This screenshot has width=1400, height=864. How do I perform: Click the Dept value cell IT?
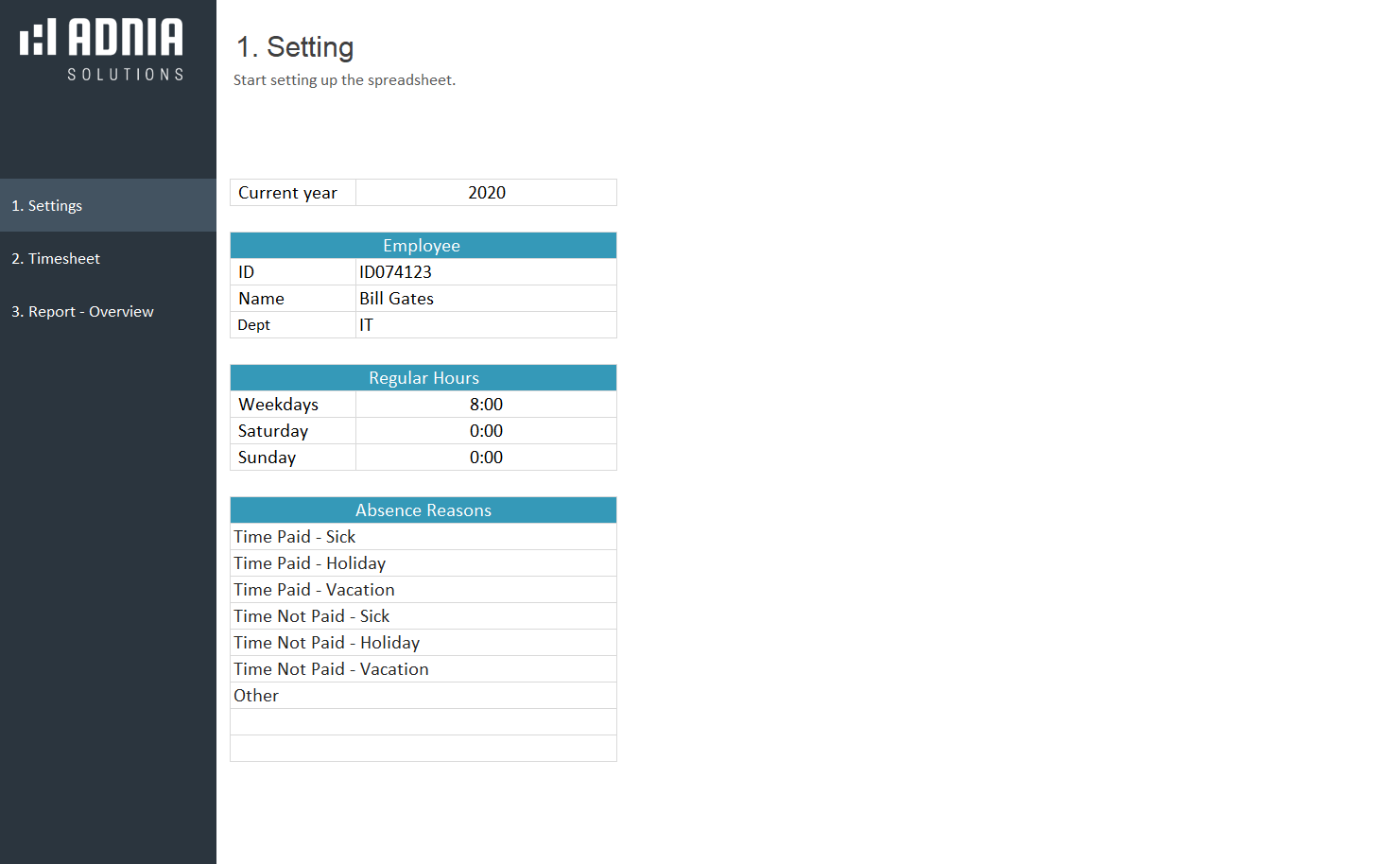(486, 325)
